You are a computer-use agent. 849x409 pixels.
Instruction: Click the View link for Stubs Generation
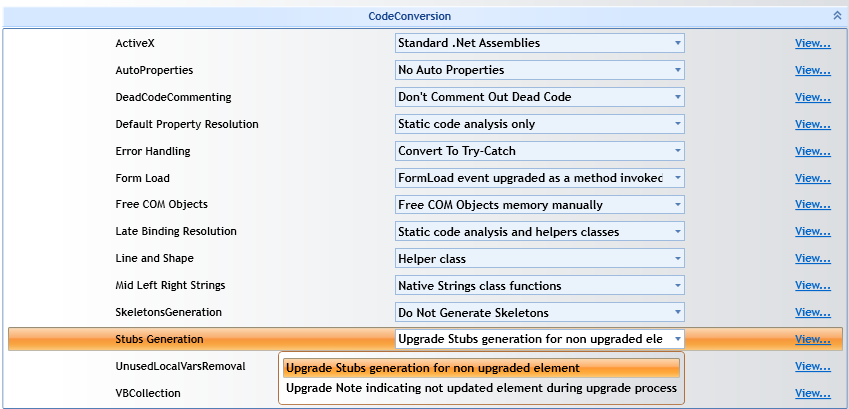pyautogui.click(x=813, y=340)
